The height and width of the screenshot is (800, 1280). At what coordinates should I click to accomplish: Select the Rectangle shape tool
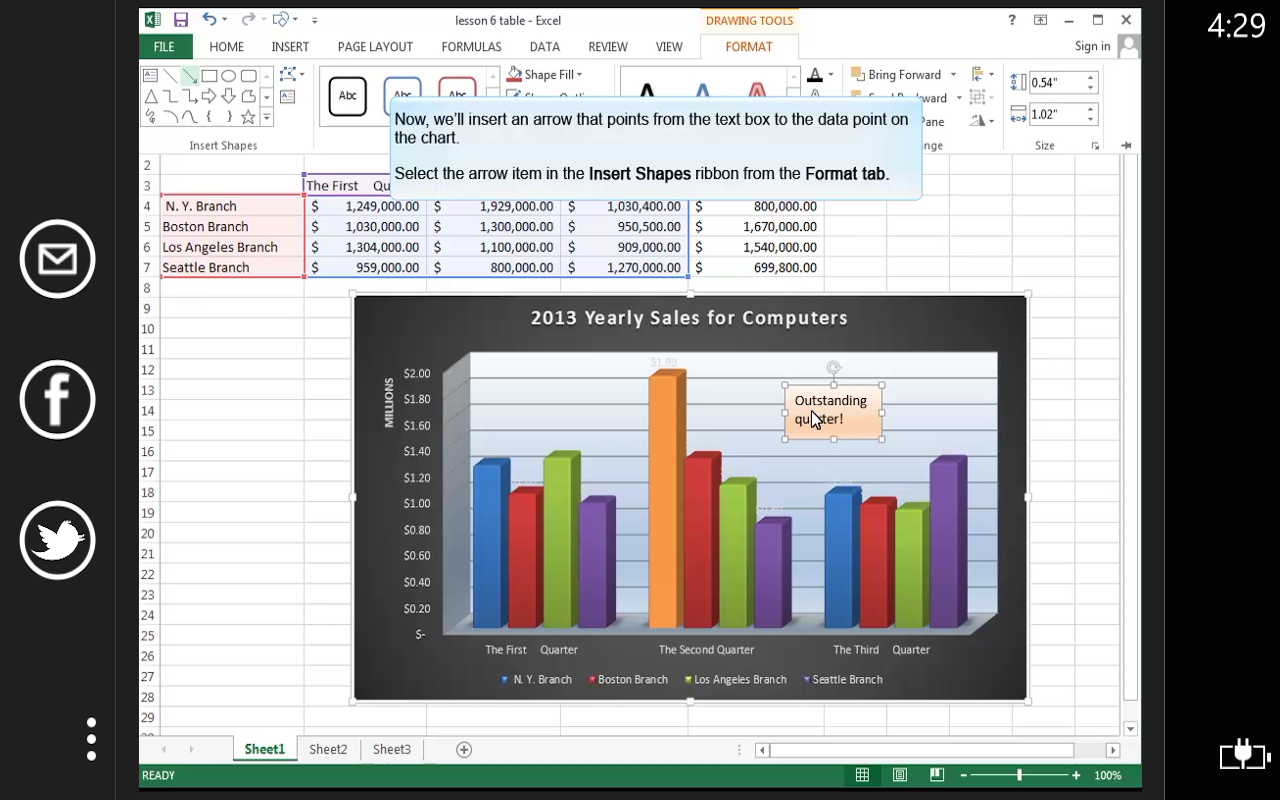coord(210,76)
